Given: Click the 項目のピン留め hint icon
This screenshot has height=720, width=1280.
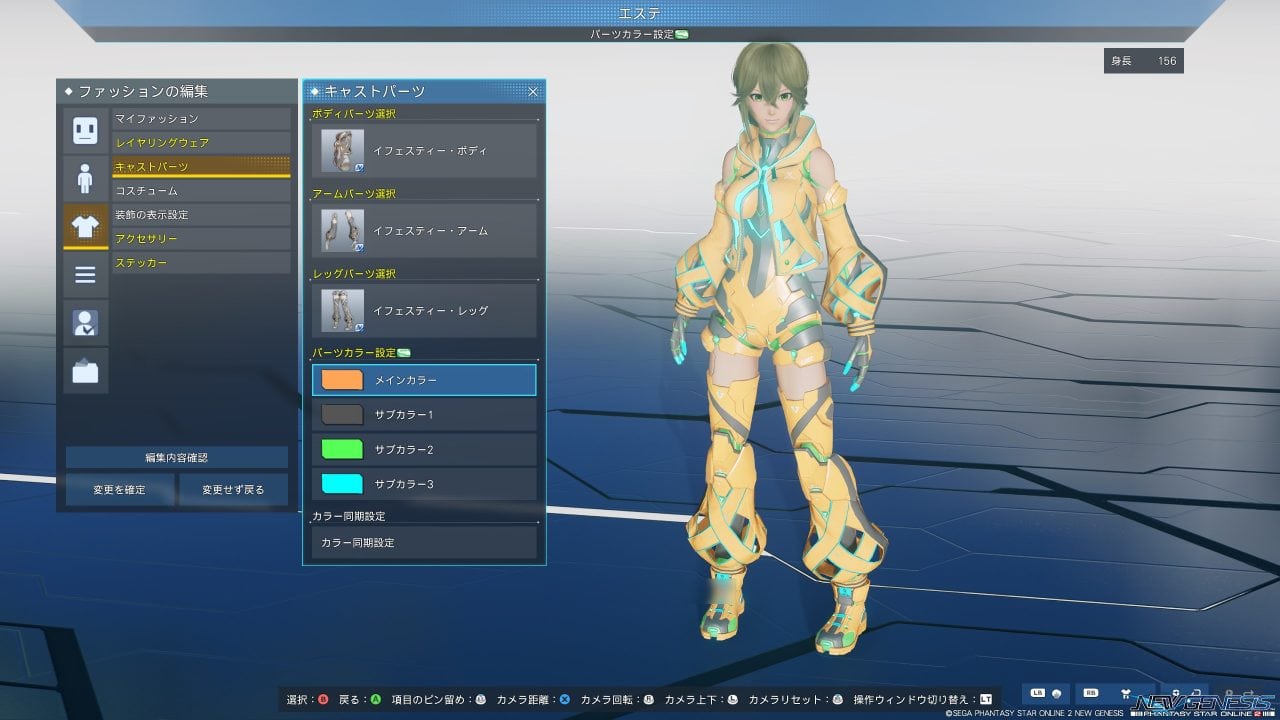Looking at the screenshot, I should [480, 699].
